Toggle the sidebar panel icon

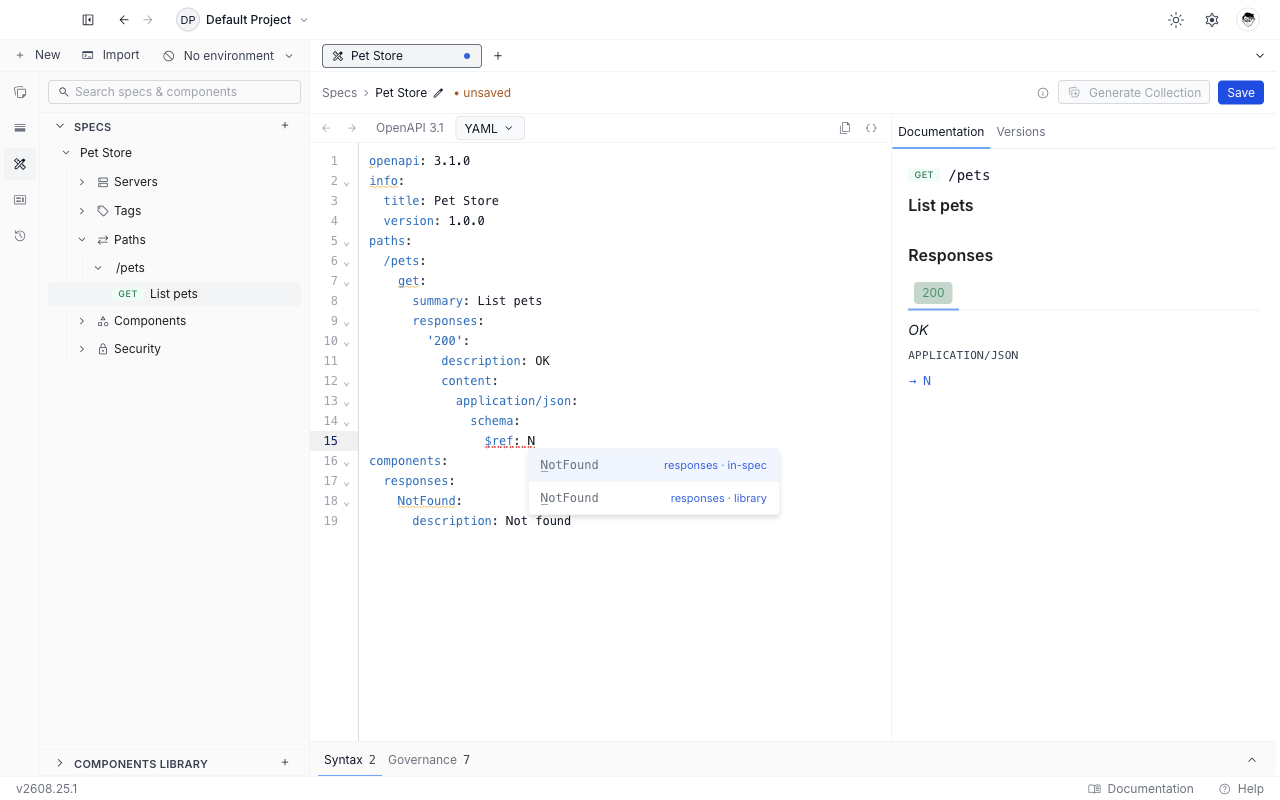point(88,20)
